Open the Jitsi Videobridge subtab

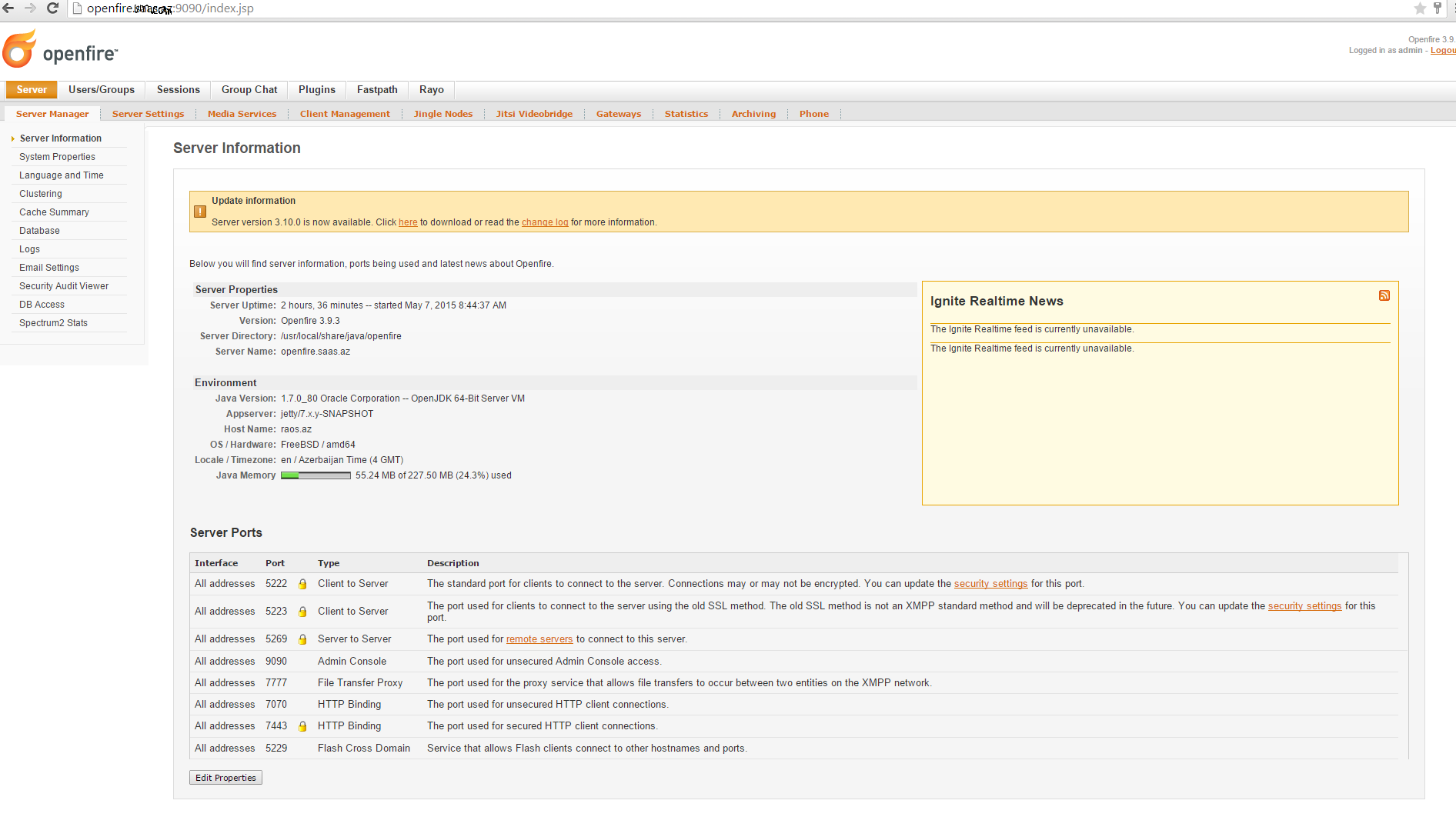(534, 114)
